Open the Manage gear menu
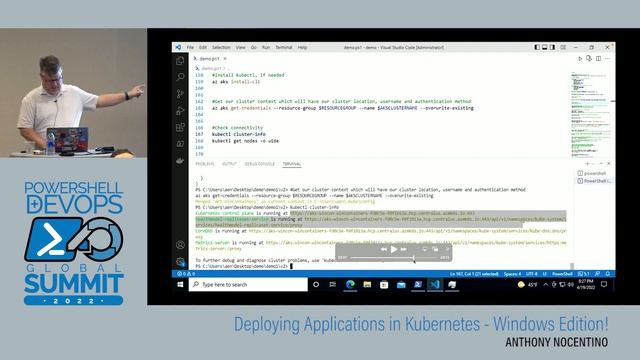The height and width of the screenshot is (360, 640). (x=180, y=262)
